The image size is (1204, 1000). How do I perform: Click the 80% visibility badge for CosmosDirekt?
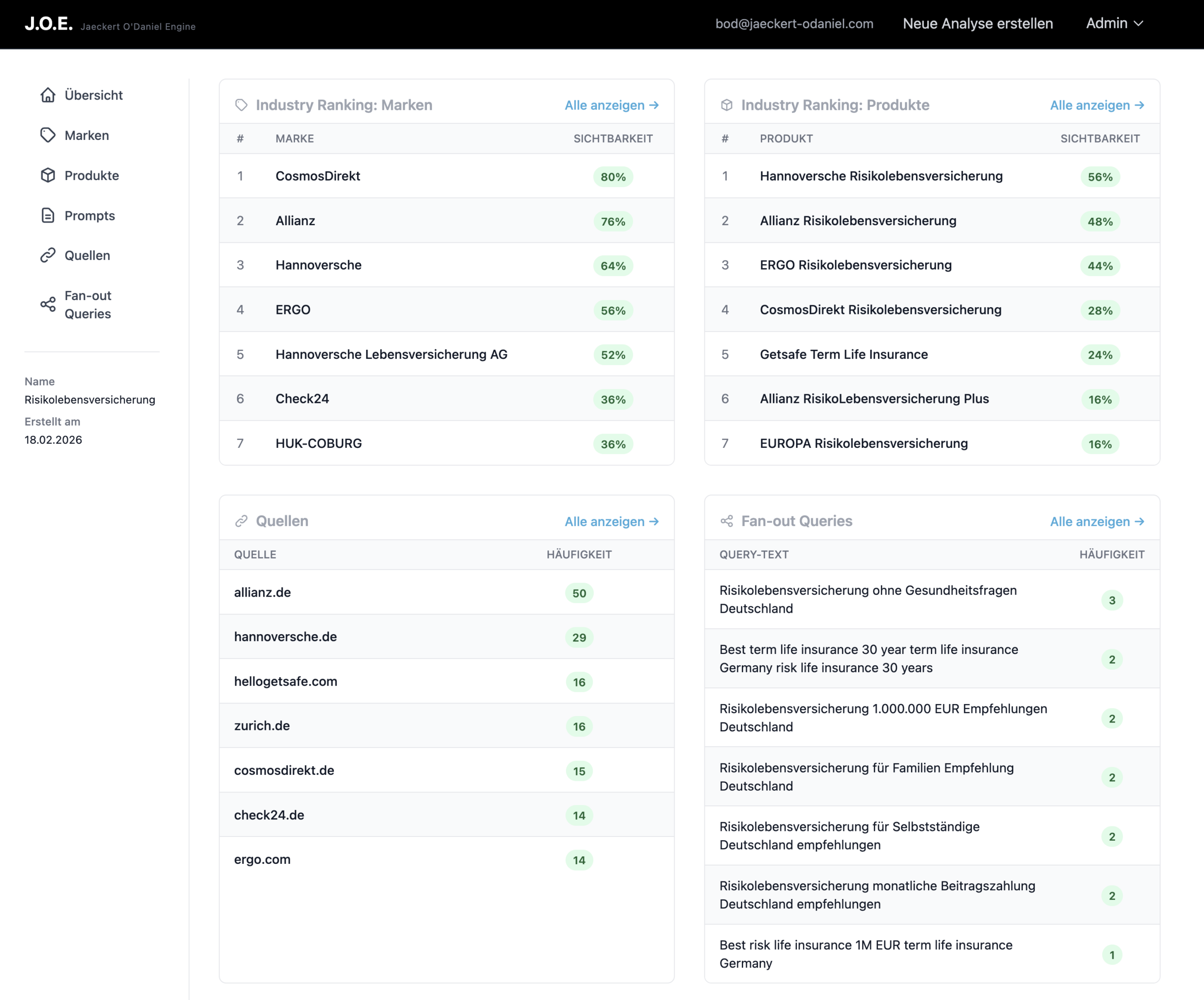[612, 177]
